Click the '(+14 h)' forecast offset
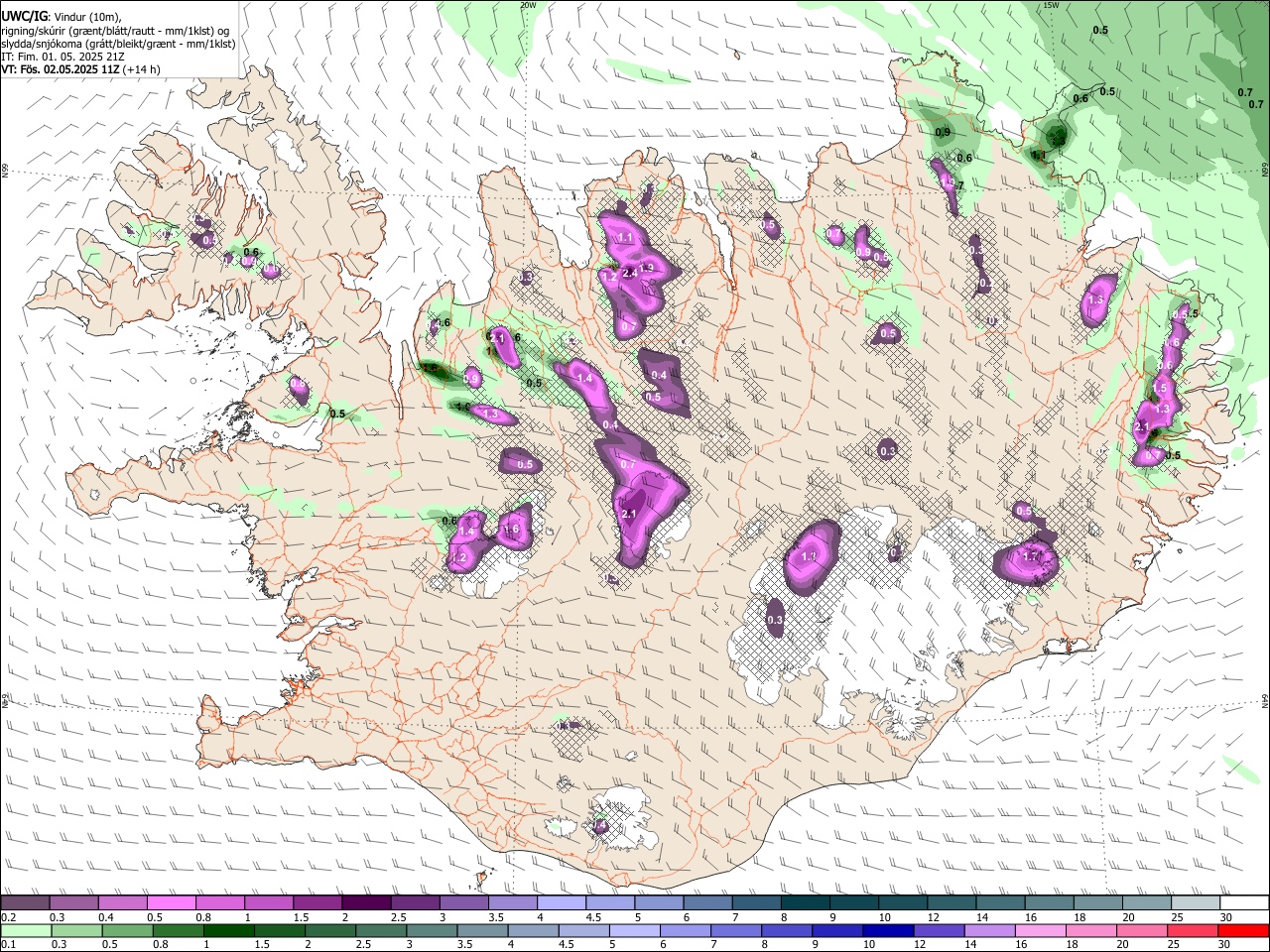The width and height of the screenshot is (1270, 952). click(x=143, y=69)
